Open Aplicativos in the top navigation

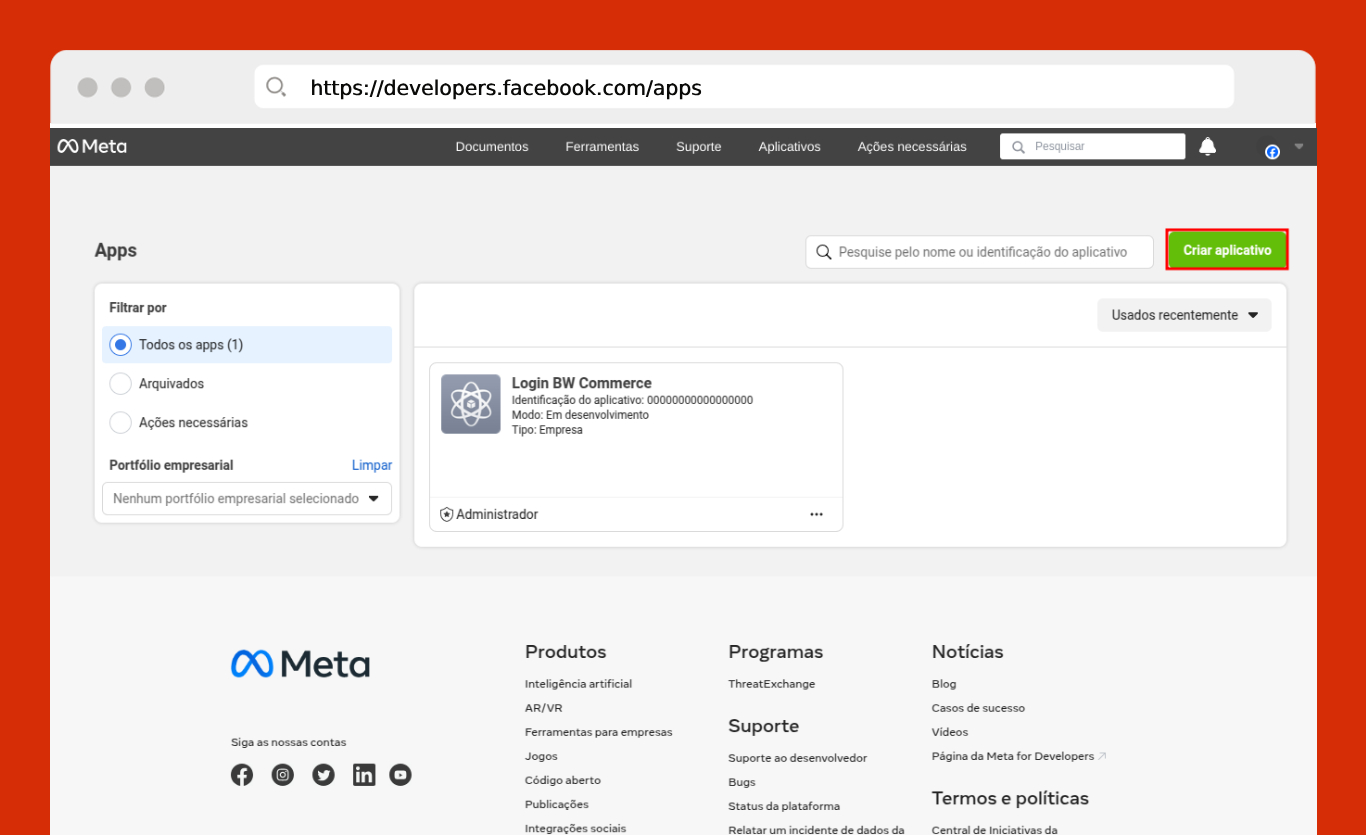point(789,147)
